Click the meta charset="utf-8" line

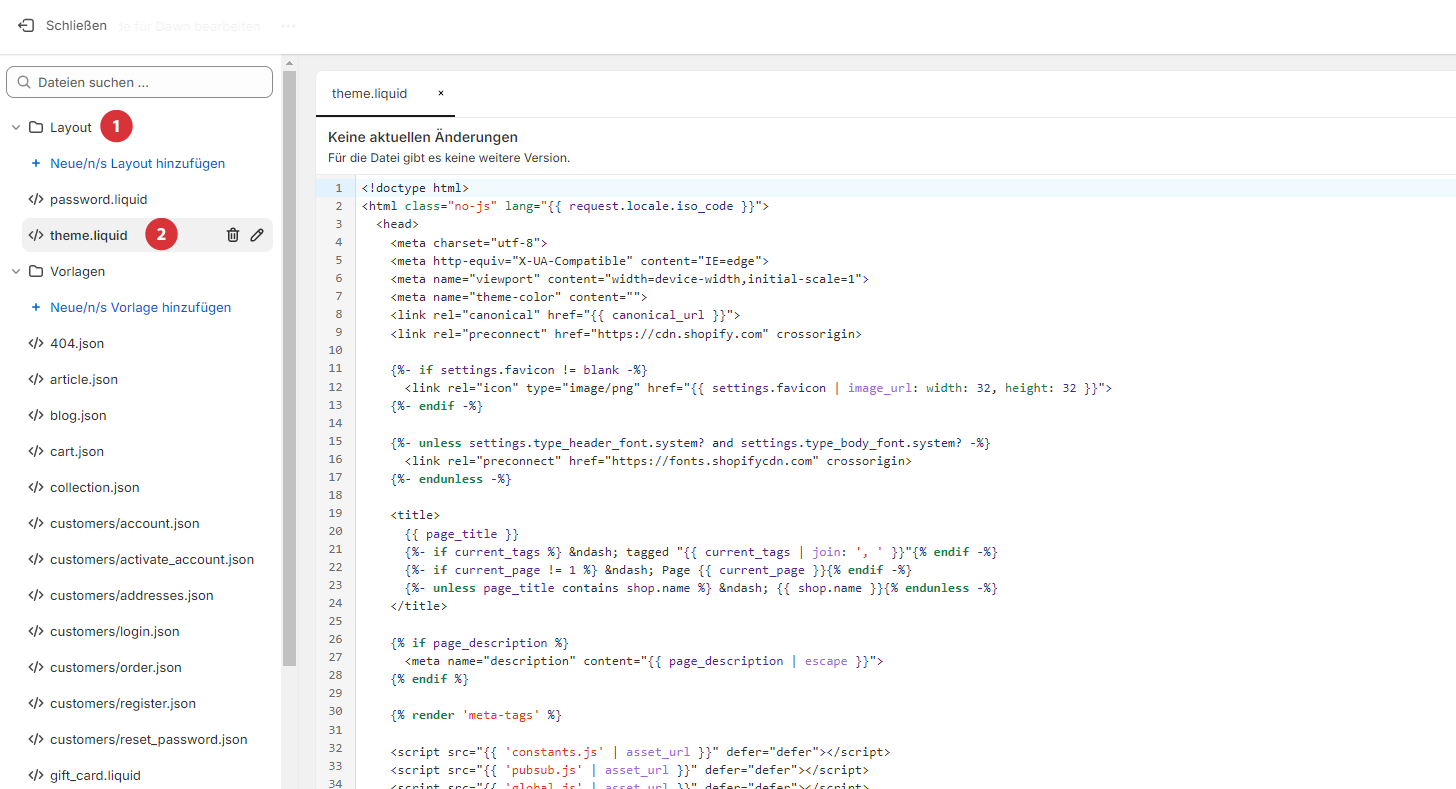click(469, 242)
